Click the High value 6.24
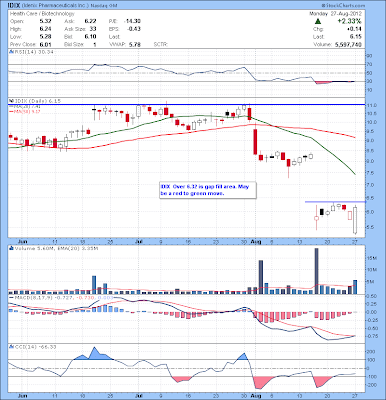Screen dimensions: 386x400 [45, 29]
